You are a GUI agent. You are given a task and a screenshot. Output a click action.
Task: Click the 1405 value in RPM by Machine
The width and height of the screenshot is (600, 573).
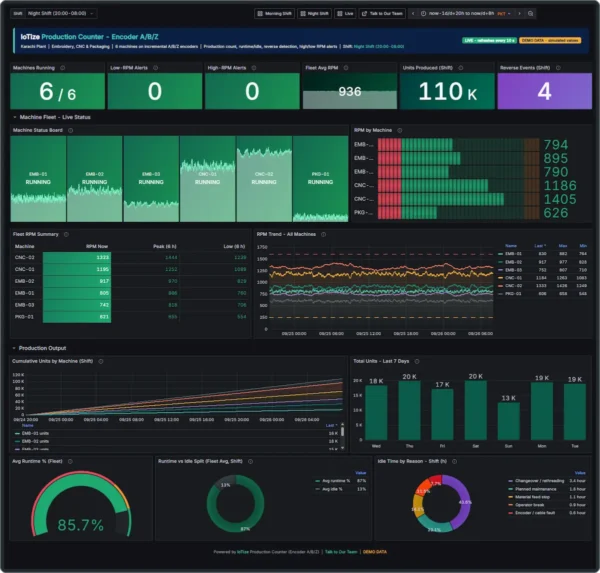pos(560,199)
